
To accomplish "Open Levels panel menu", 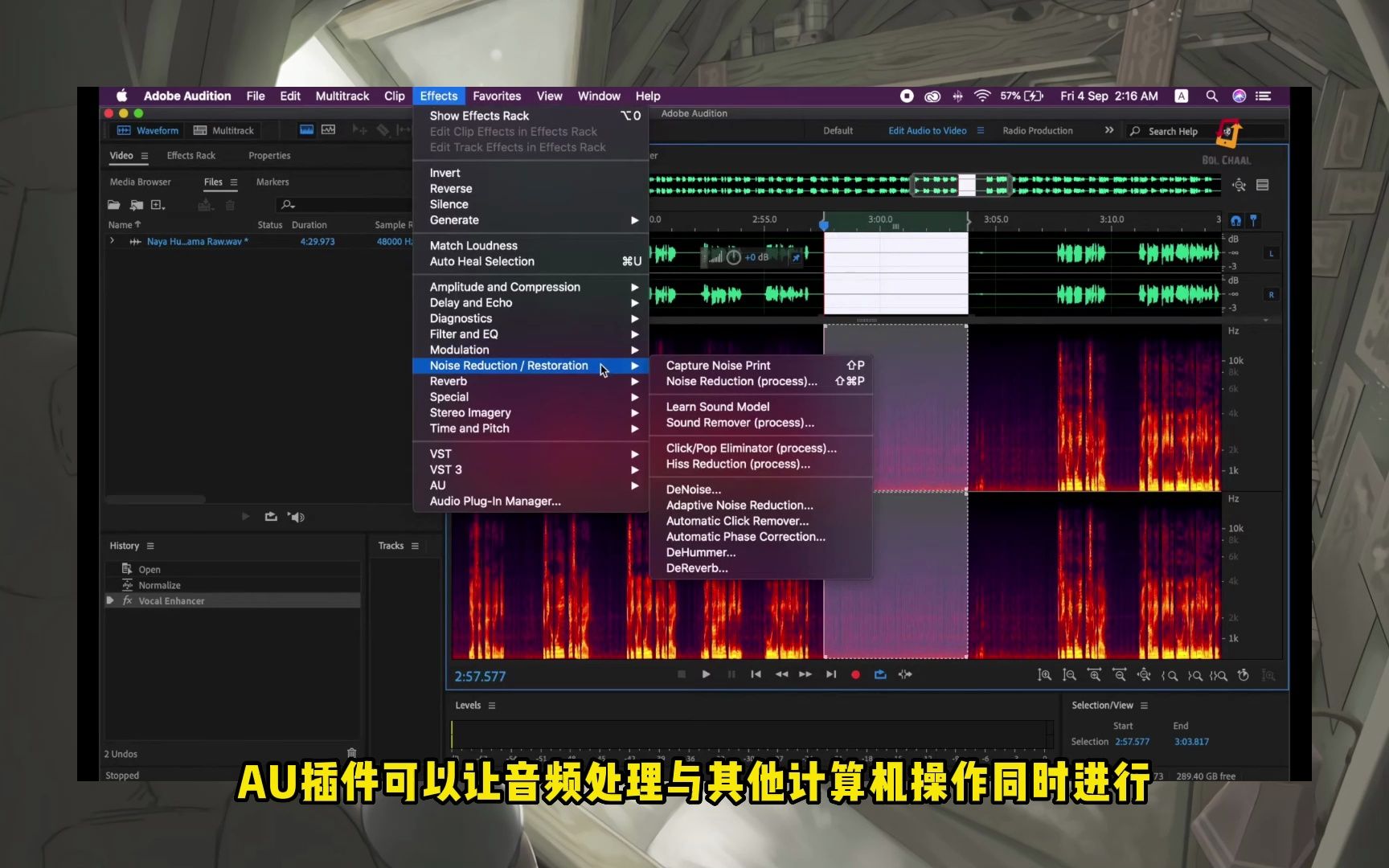I will 492,706.
